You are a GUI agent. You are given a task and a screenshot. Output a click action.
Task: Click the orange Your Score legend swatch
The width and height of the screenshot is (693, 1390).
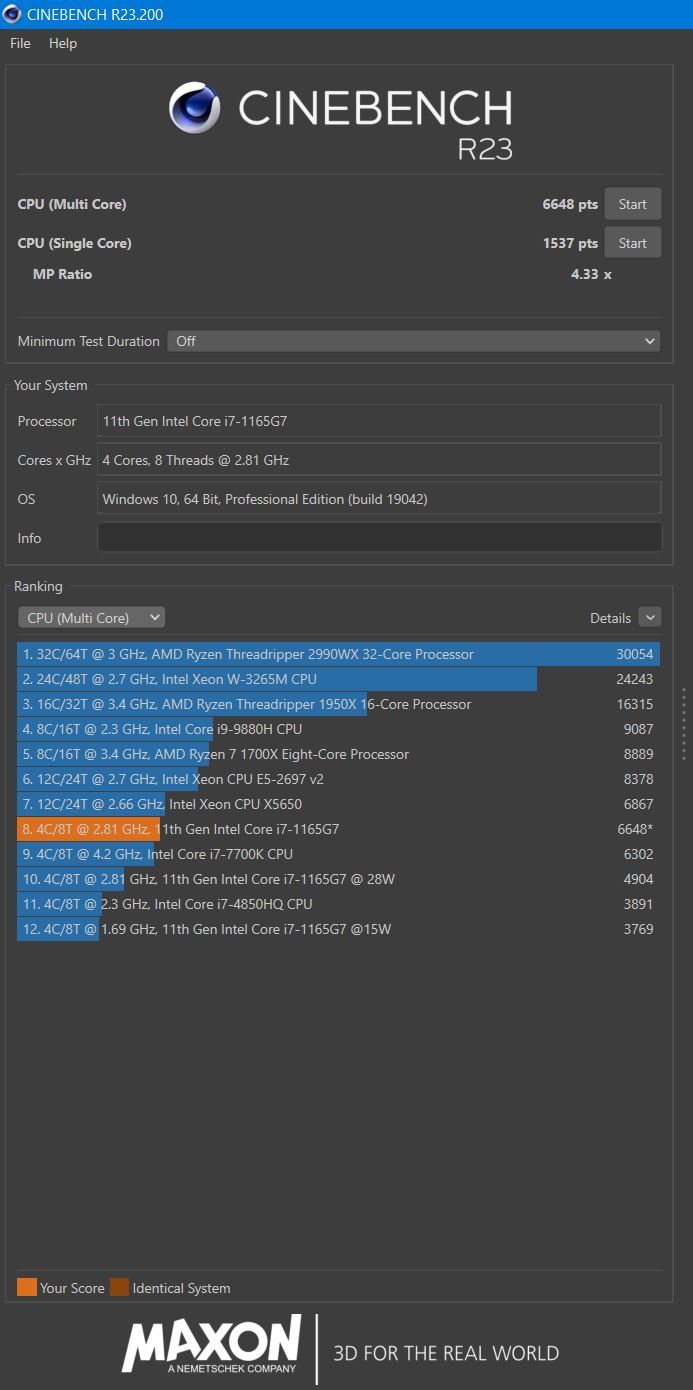point(27,1288)
